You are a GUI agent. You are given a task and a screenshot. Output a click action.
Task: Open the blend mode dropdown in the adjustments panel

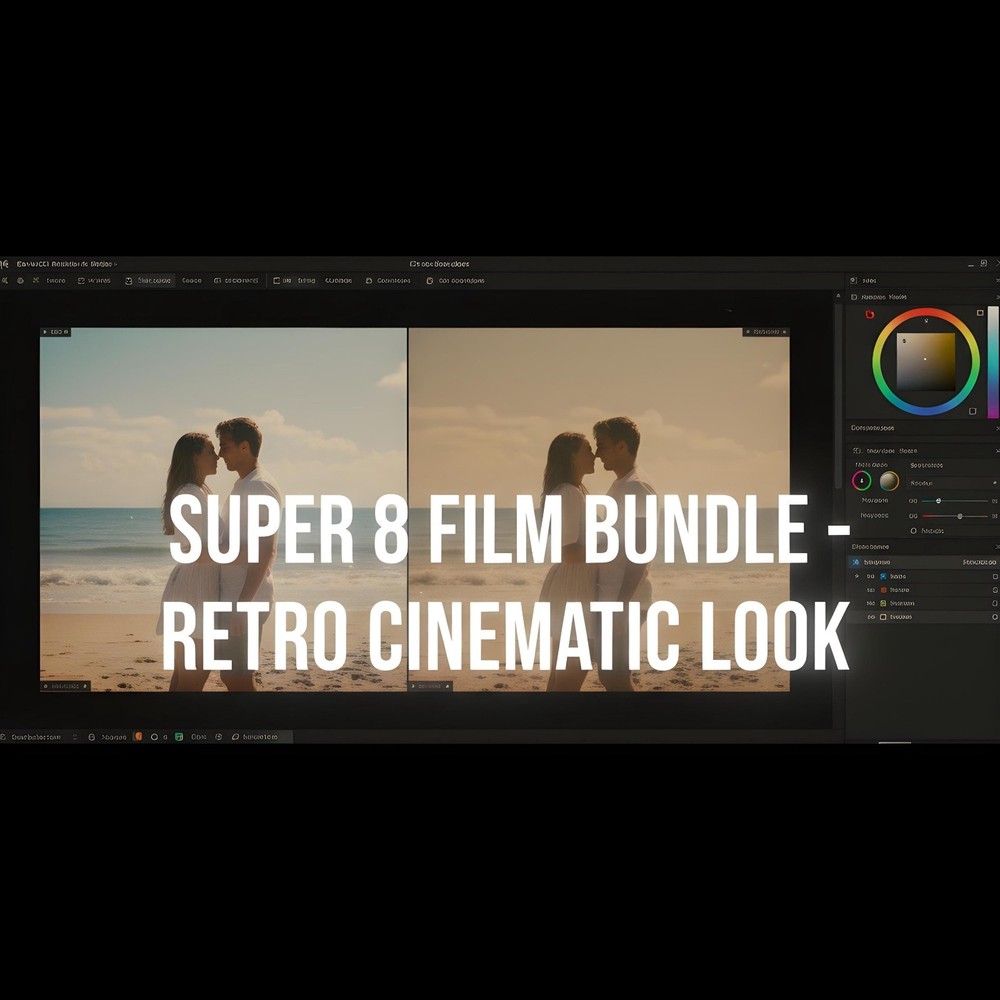coord(950,483)
